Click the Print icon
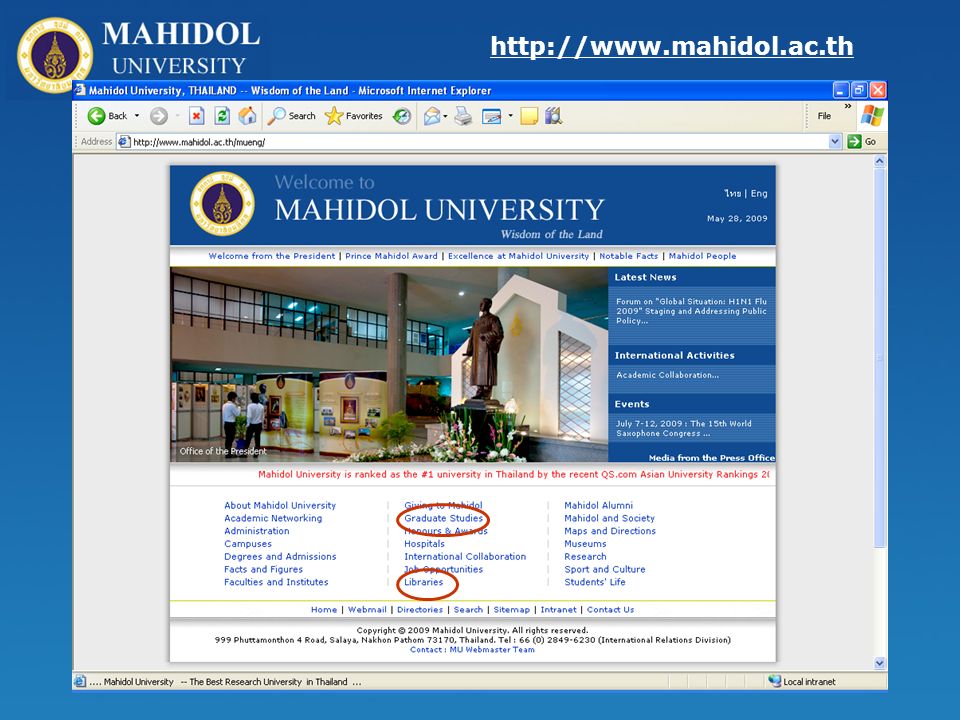The height and width of the screenshot is (720, 960). pos(463,116)
